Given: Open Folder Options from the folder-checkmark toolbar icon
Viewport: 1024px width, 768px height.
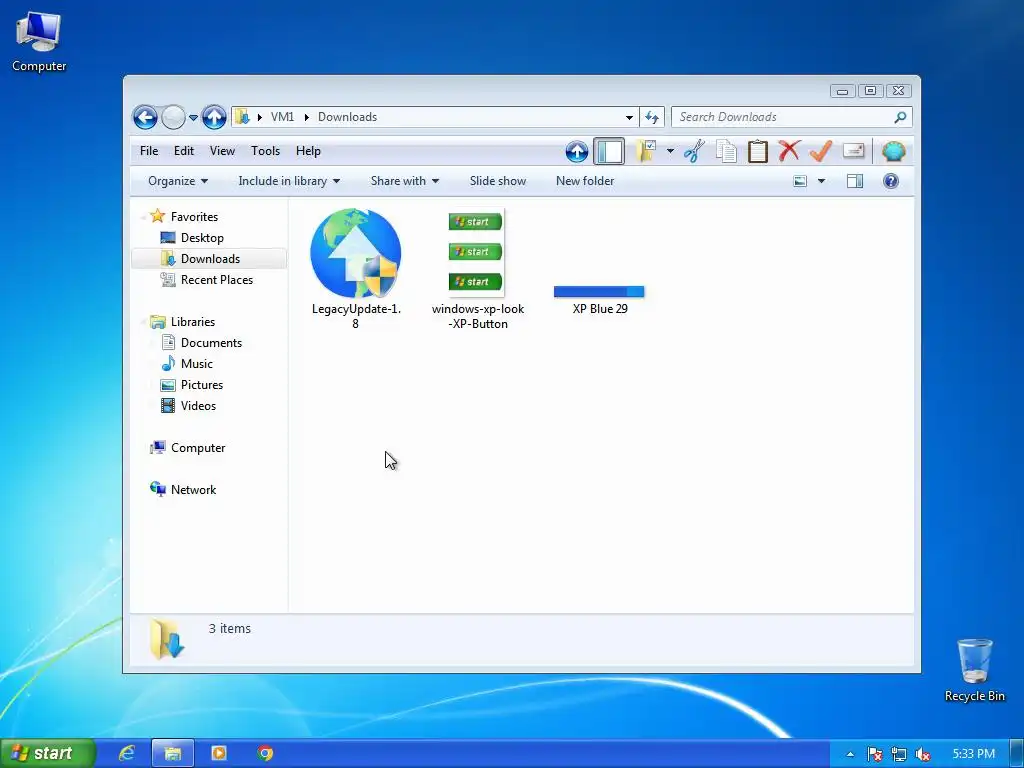Looking at the screenshot, I should coord(646,152).
